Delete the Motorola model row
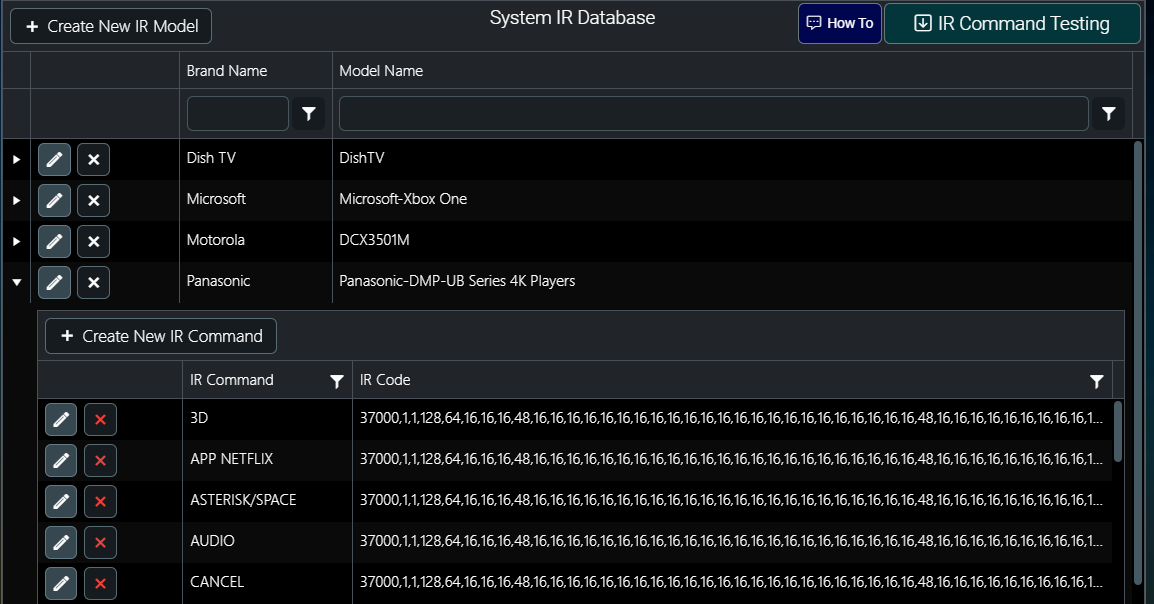The image size is (1154, 604). click(x=93, y=241)
